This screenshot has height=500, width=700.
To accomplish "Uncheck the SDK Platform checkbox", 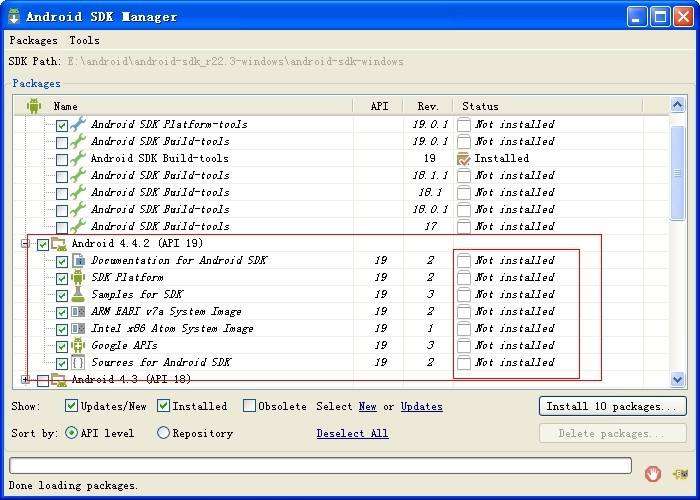I will pos(62,279).
